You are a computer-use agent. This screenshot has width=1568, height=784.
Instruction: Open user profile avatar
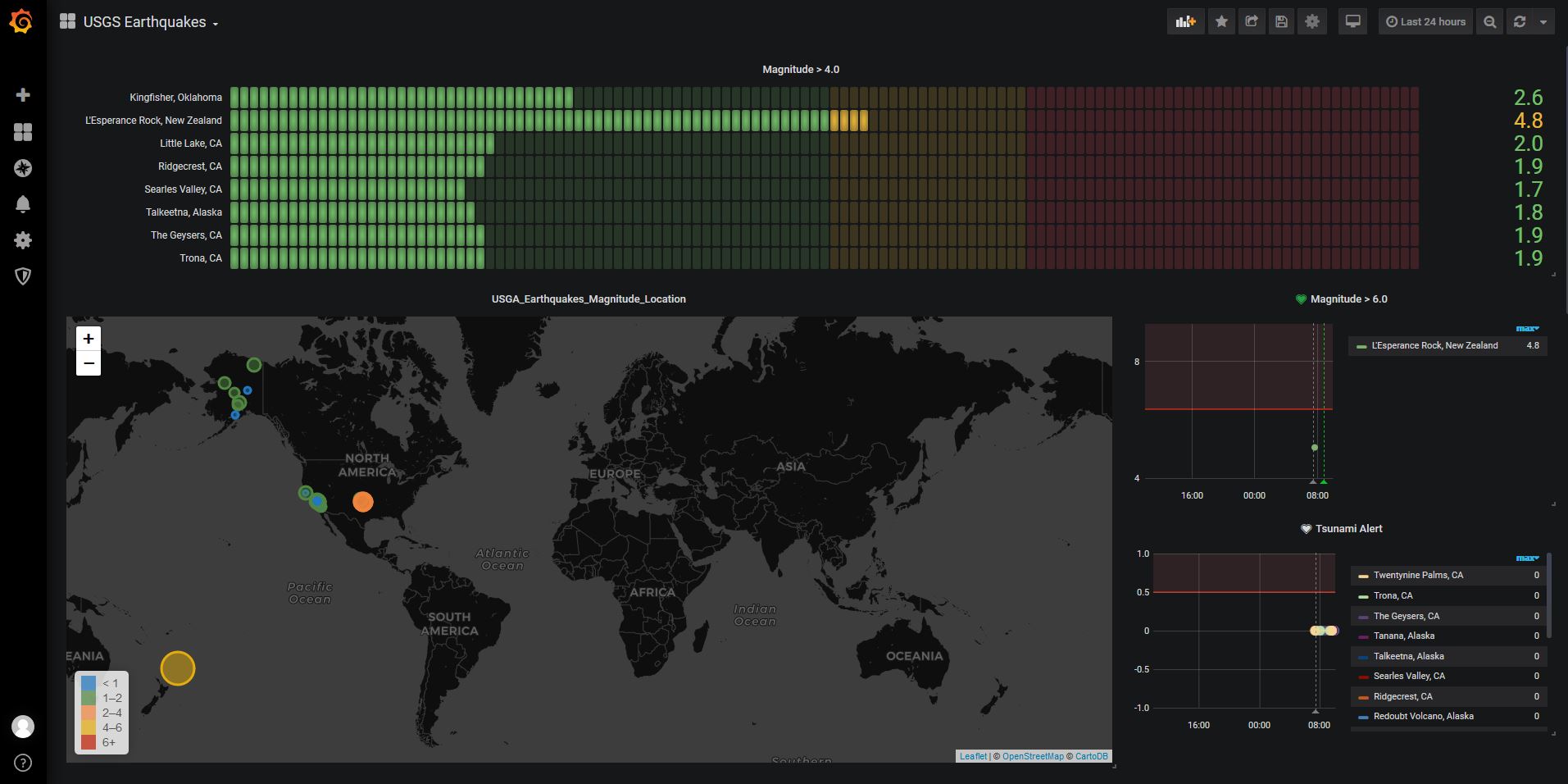click(23, 727)
